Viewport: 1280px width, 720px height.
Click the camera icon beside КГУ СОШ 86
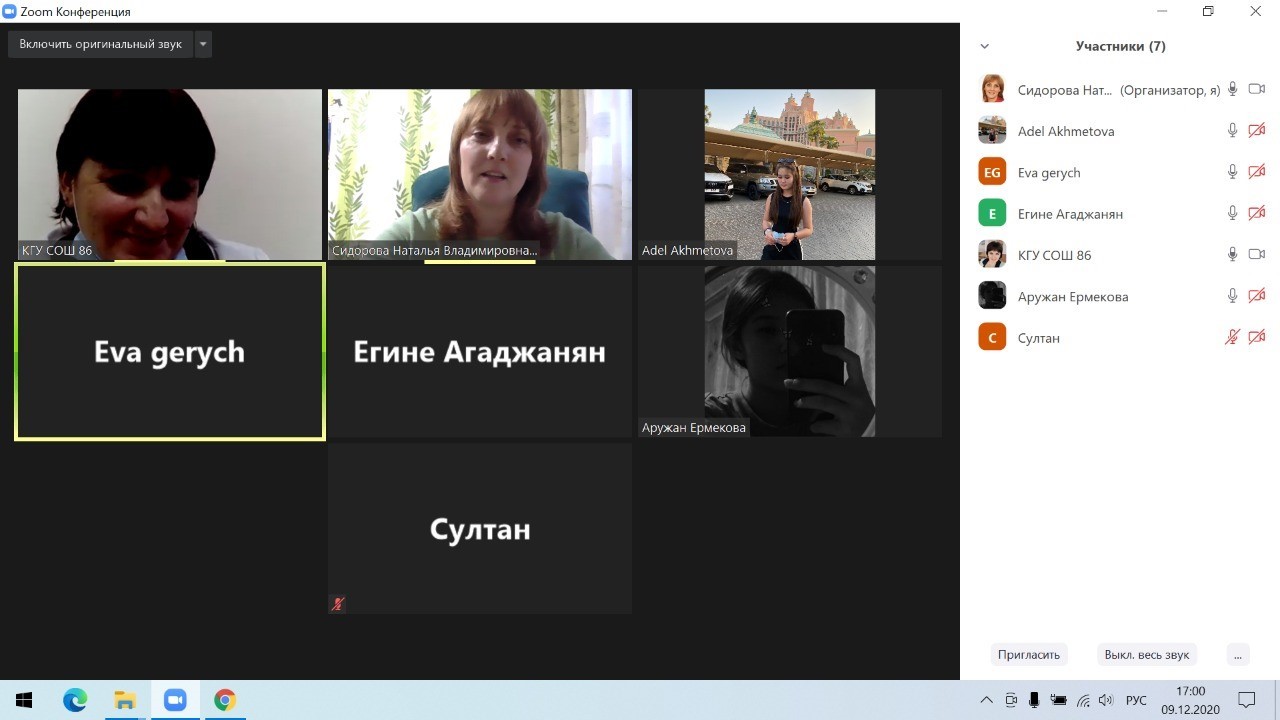[x=1257, y=255]
